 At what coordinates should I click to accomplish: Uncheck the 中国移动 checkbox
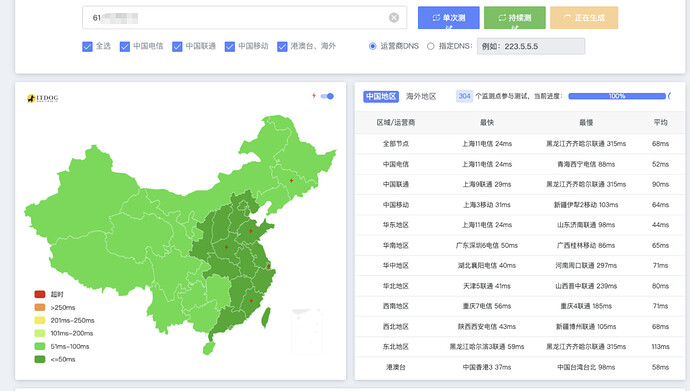[230, 46]
